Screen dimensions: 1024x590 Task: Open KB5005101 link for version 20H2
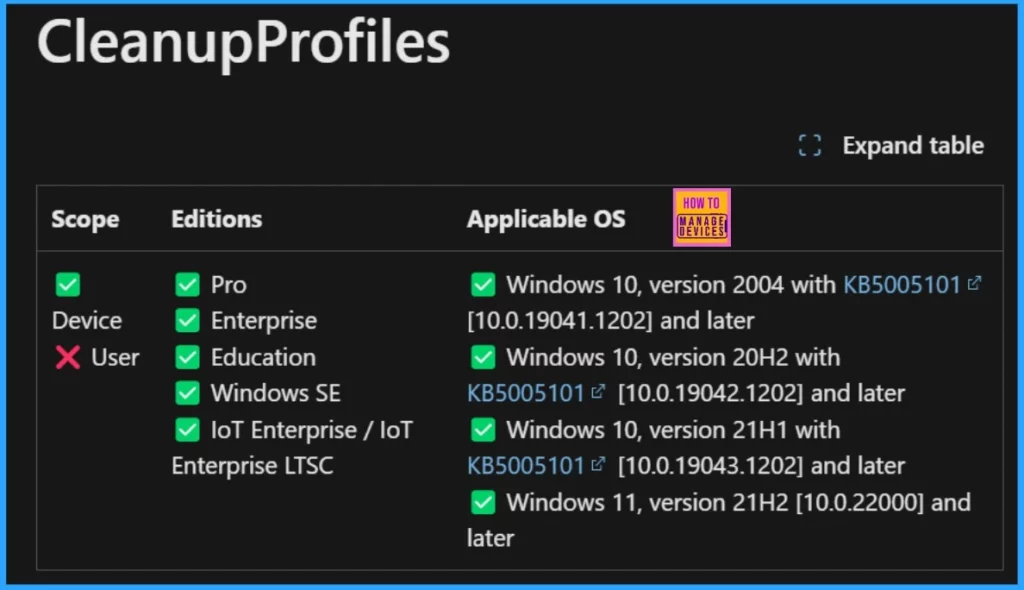point(526,393)
